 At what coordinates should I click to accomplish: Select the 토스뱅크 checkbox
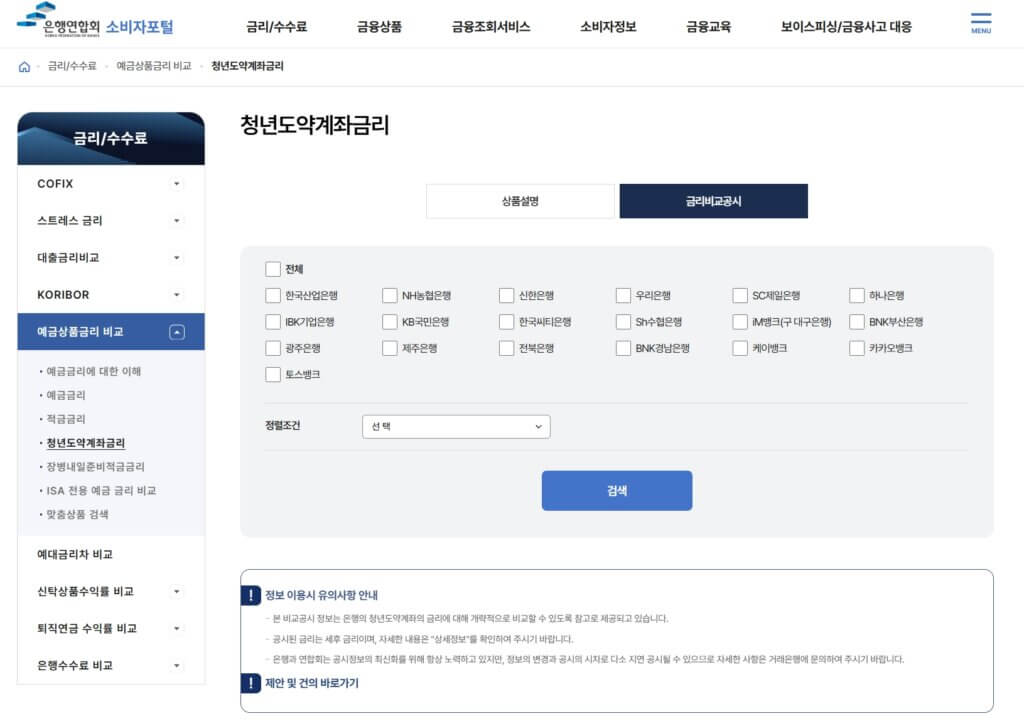click(x=271, y=374)
